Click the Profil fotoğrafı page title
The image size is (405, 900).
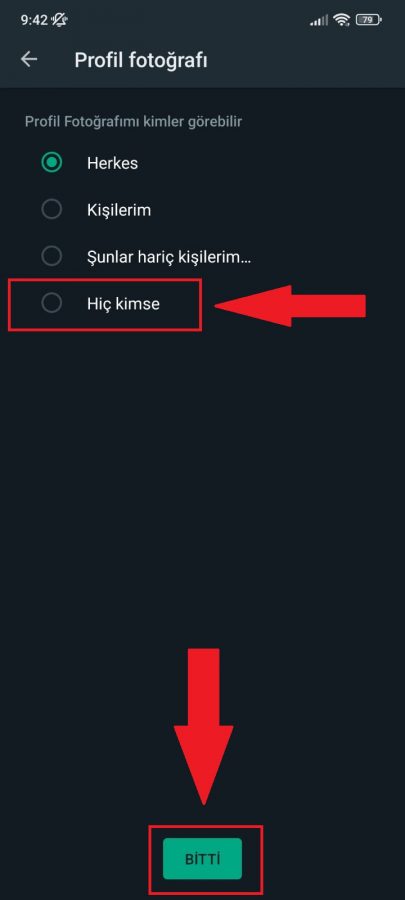click(141, 60)
